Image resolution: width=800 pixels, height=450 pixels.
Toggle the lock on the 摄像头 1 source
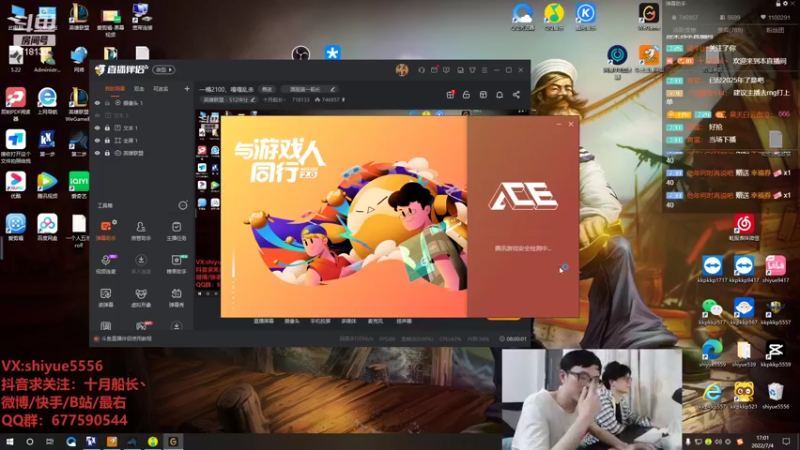[107, 103]
